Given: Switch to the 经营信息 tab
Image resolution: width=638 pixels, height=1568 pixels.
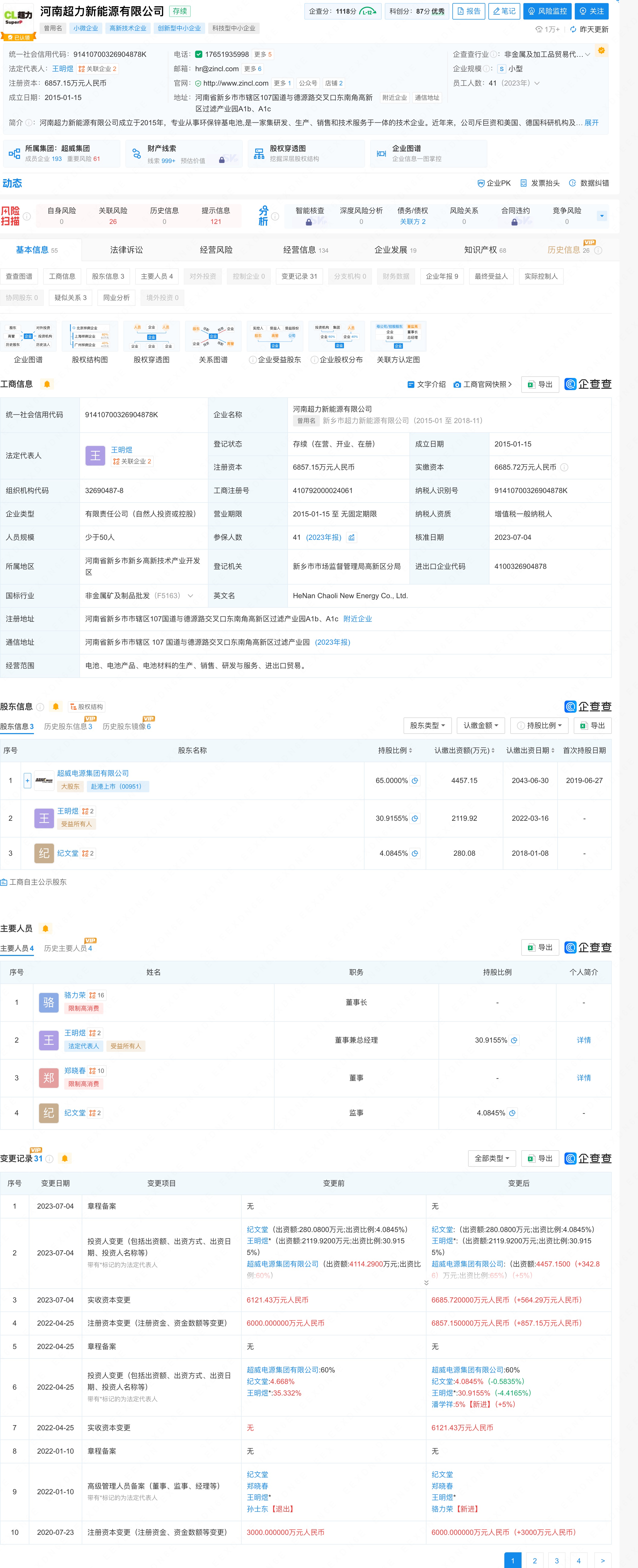Looking at the screenshot, I should coord(306,250).
